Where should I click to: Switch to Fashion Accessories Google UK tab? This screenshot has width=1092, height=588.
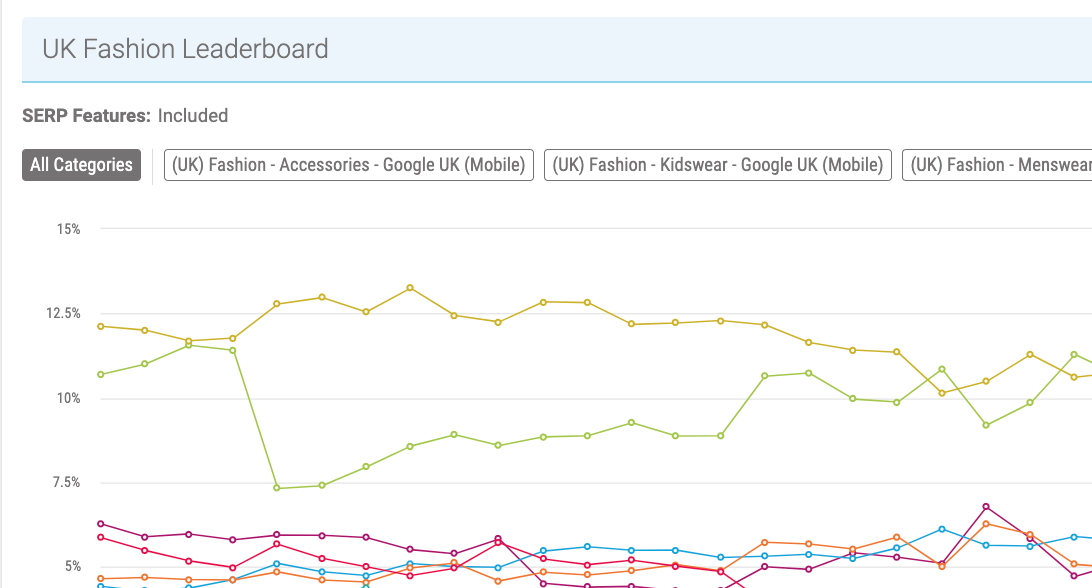pyautogui.click(x=349, y=165)
